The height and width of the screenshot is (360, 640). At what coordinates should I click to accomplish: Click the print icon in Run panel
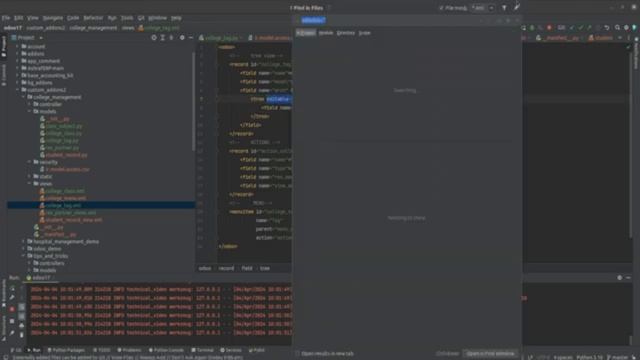click(22, 325)
